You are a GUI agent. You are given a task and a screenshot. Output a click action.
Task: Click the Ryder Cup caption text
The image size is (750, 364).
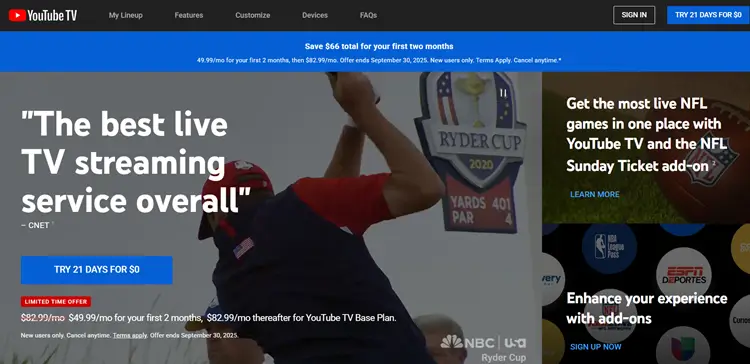[x=504, y=358]
